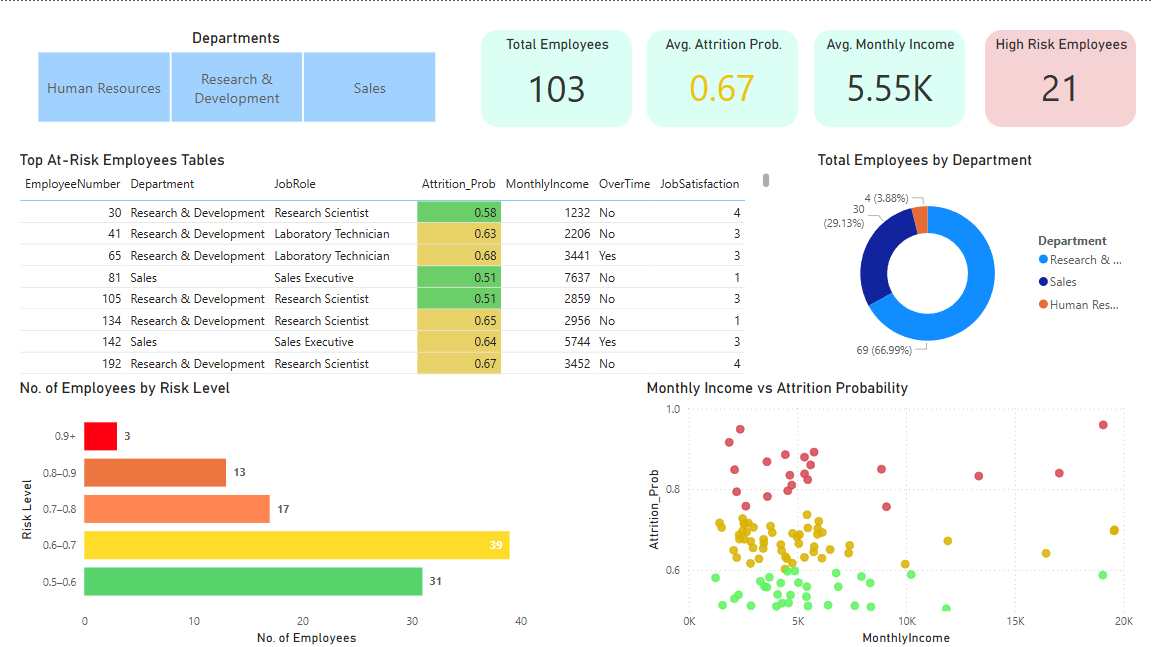Click the table's vertical scrollbar
This screenshot has height=647, width=1152.
click(764, 180)
